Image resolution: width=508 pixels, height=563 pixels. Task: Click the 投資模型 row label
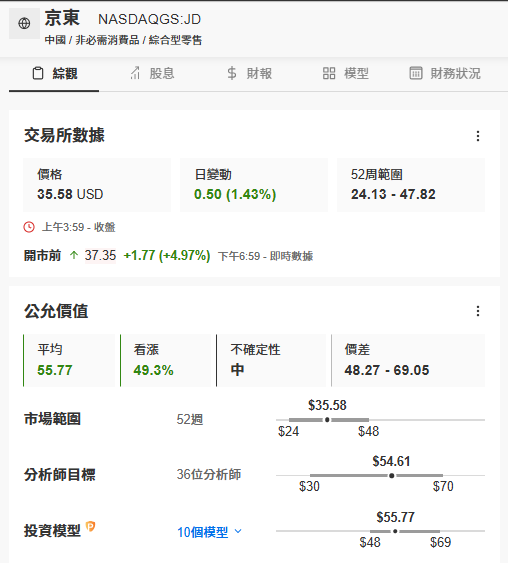52,531
